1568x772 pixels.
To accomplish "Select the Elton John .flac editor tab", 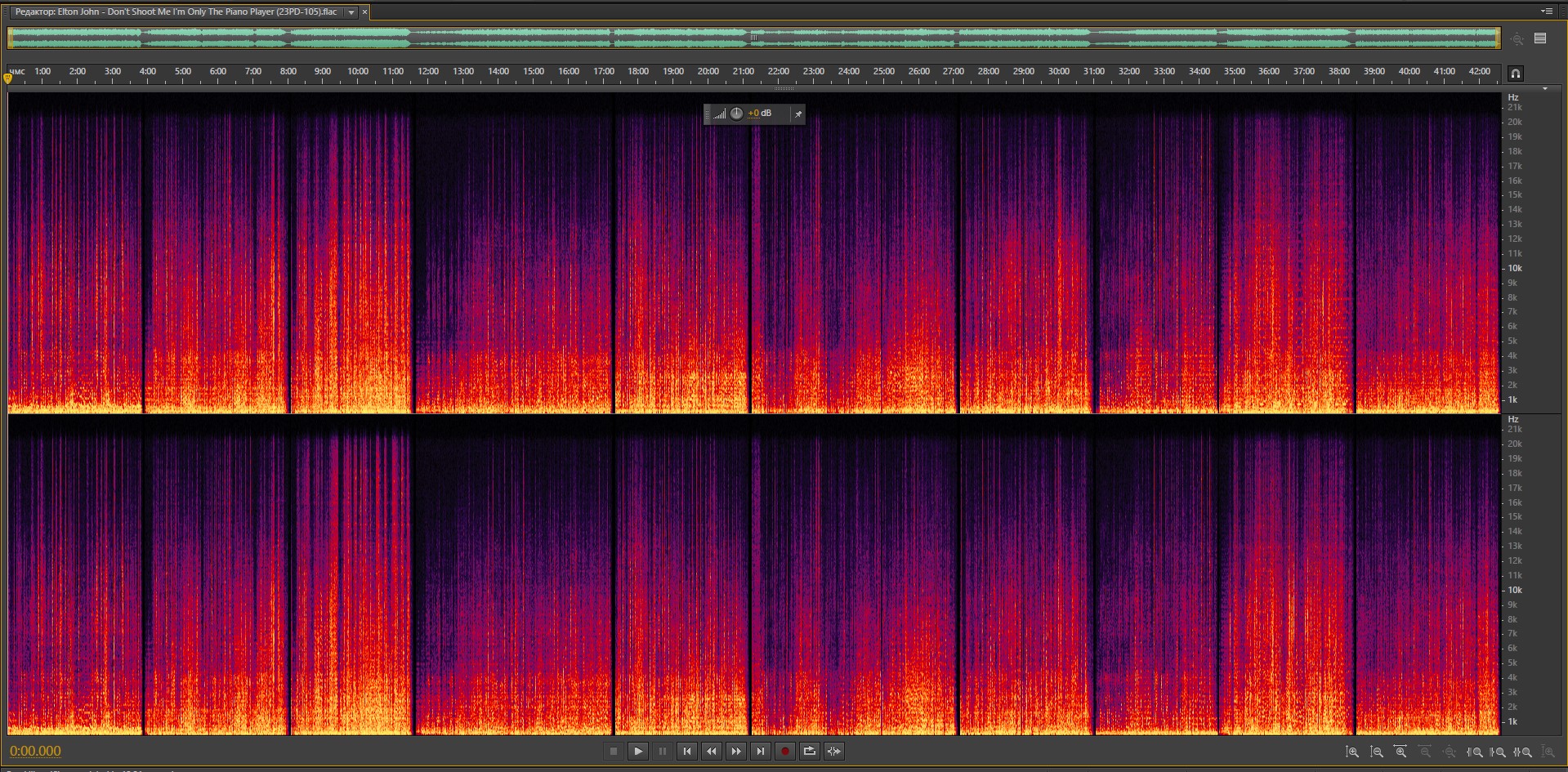I will pyautogui.click(x=176, y=12).
